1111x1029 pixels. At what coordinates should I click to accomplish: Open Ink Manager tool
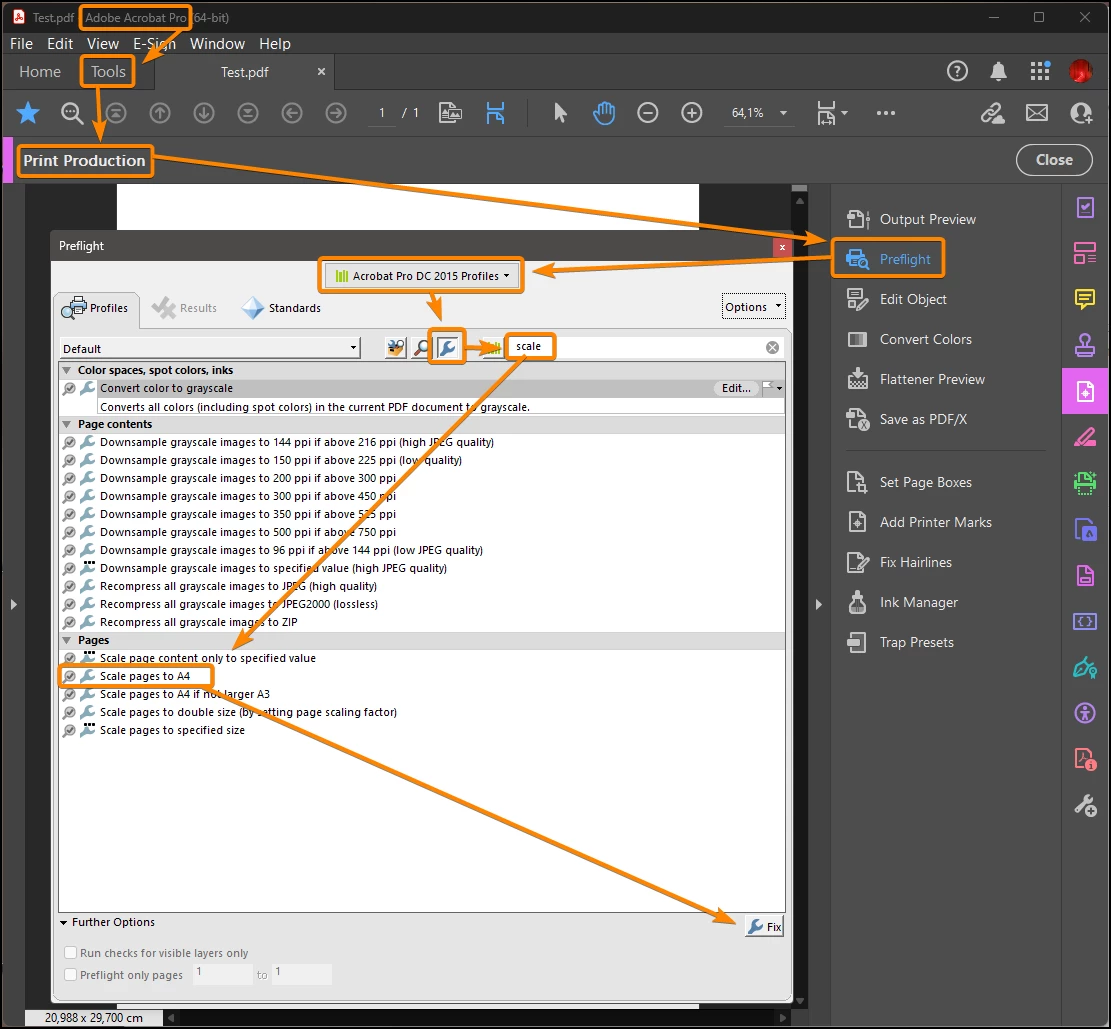[903, 602]
